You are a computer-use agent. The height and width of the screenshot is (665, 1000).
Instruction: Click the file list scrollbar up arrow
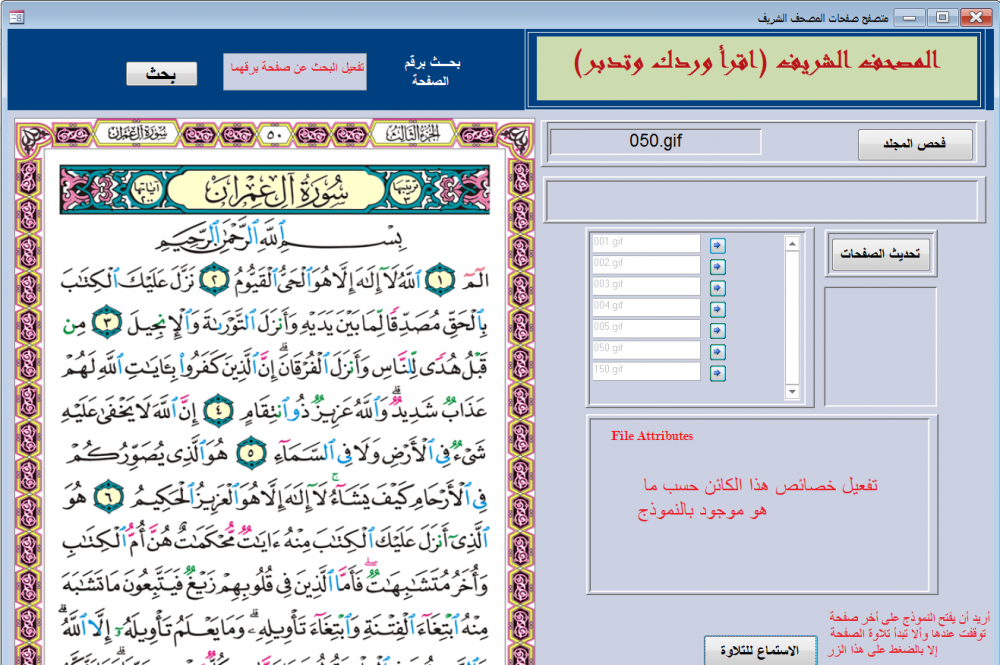coord(792,244)
